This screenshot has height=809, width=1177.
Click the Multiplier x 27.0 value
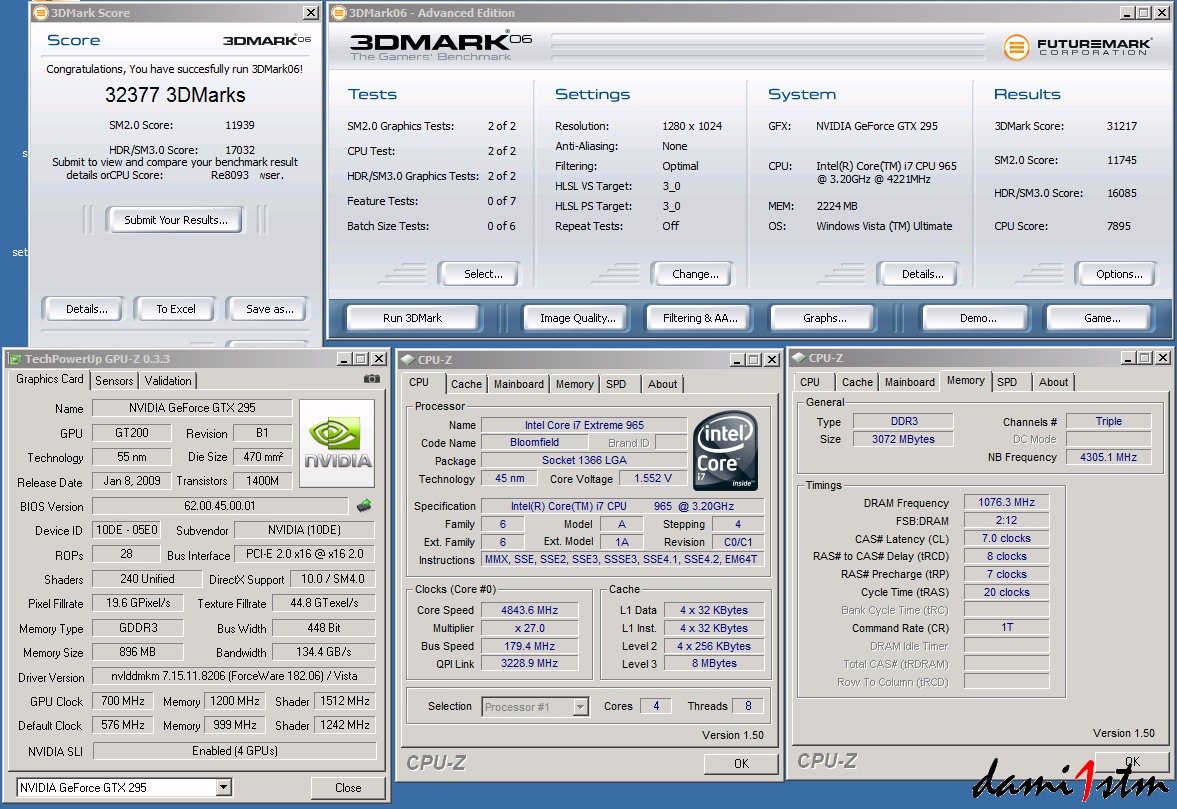pos(529,628)
